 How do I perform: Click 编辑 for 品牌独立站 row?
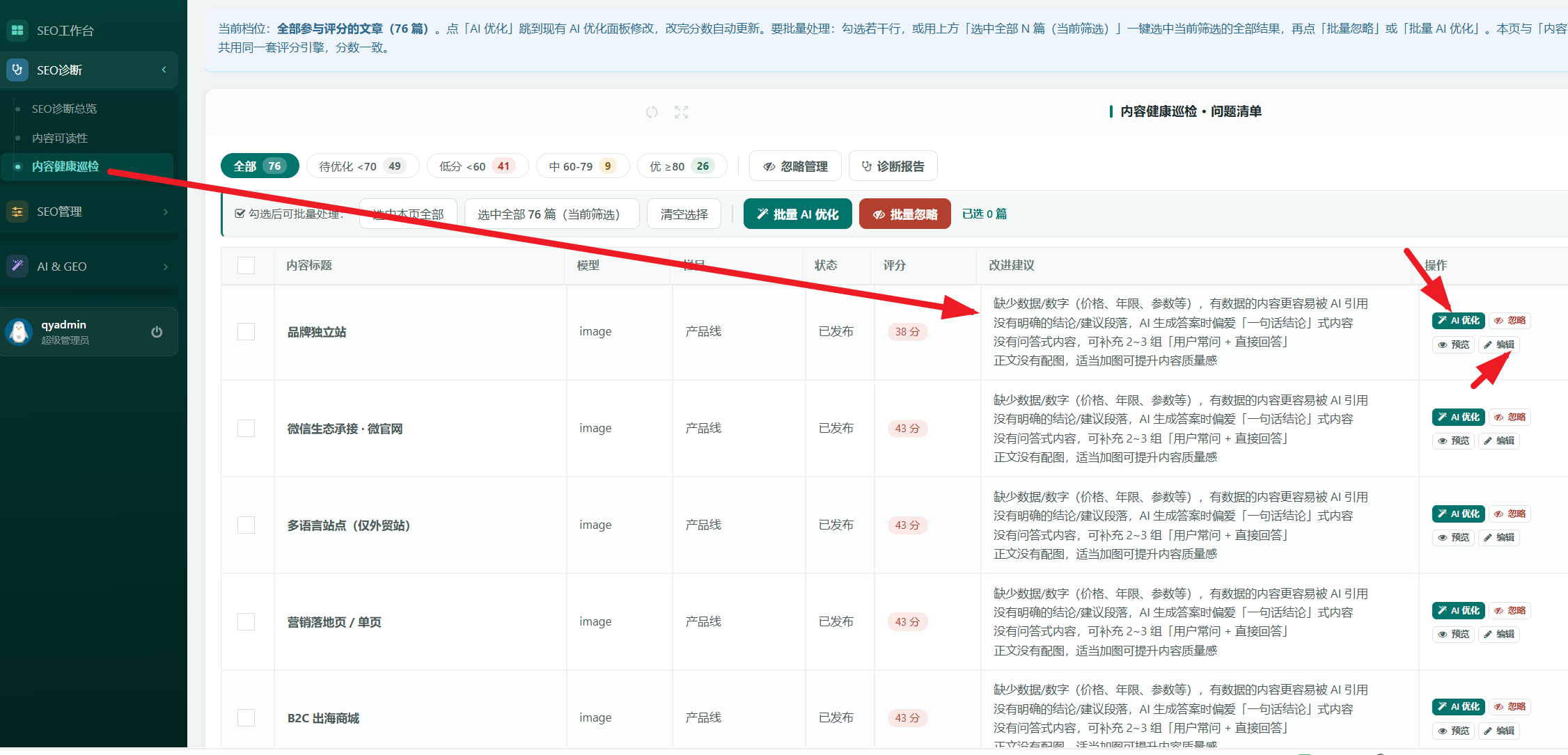point(1499,344)
